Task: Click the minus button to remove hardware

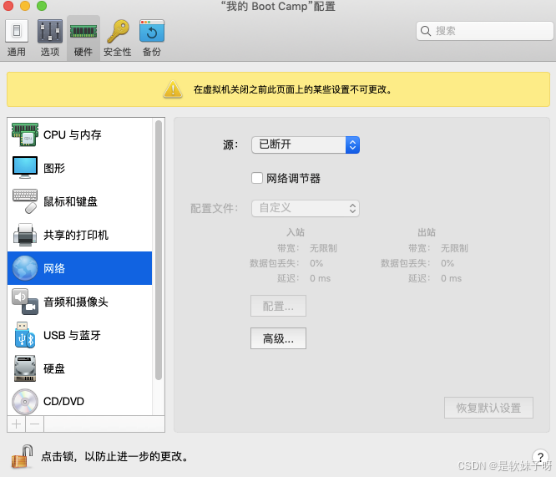Action: pos(35,424)
